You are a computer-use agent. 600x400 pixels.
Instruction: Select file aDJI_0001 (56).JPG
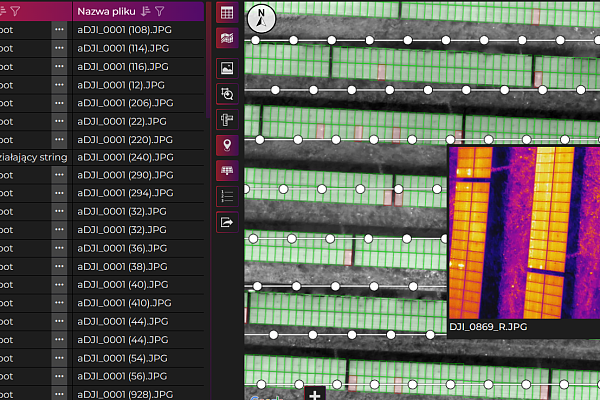point(122,376)
